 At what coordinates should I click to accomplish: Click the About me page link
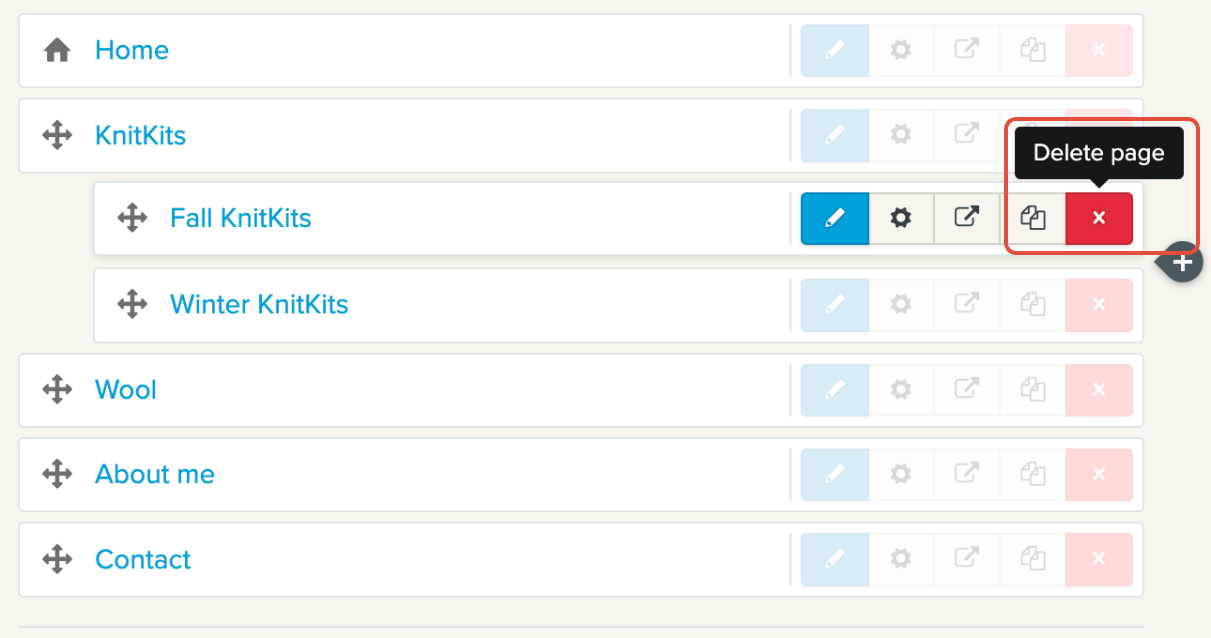click(x=155, y=474)
